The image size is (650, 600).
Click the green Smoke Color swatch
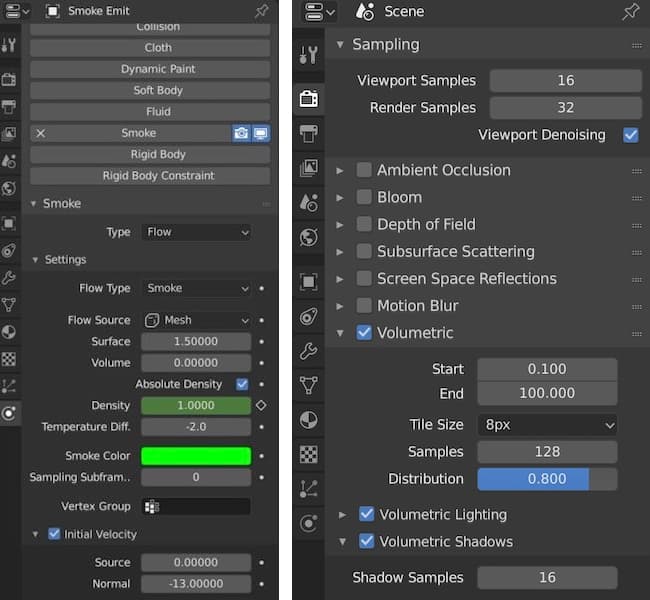pos(196,456)
